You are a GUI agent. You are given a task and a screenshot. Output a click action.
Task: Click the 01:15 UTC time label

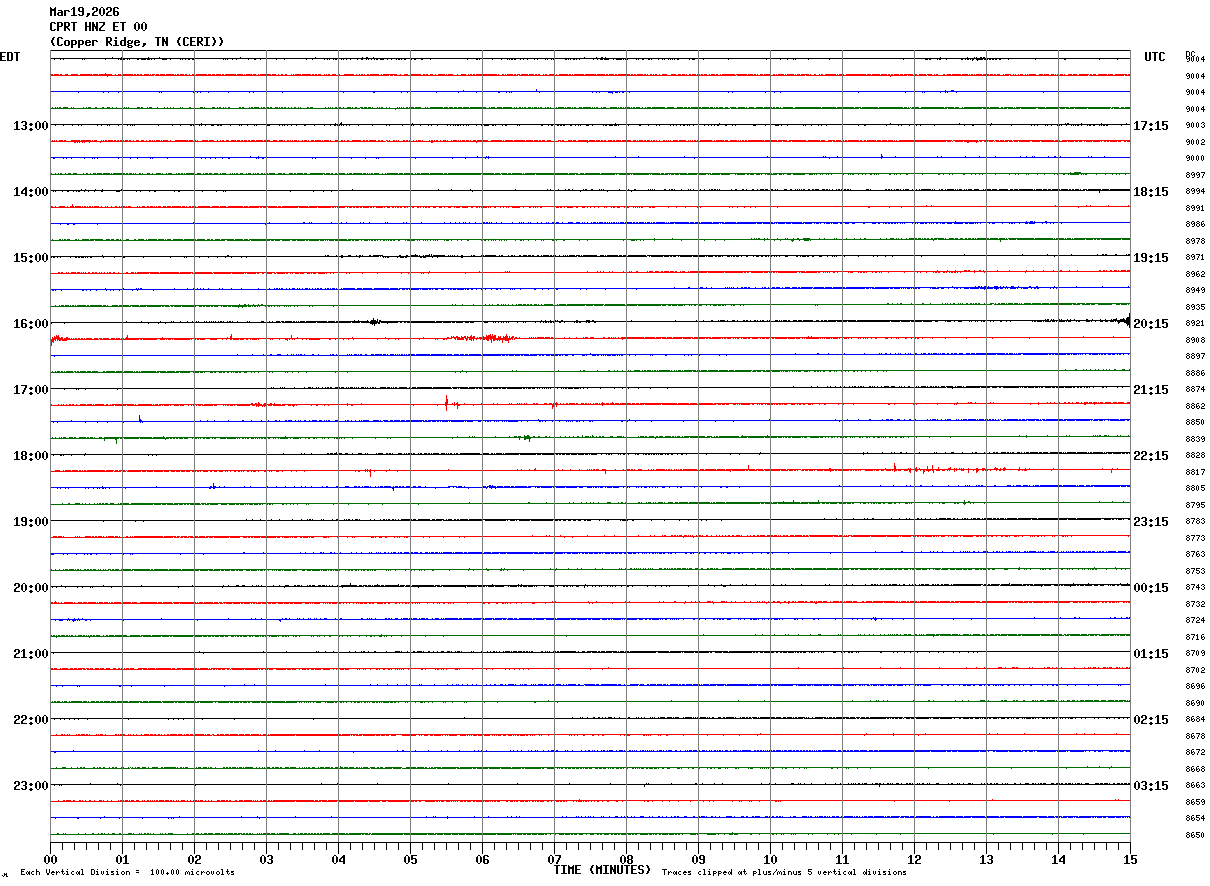pos(1151,654)
